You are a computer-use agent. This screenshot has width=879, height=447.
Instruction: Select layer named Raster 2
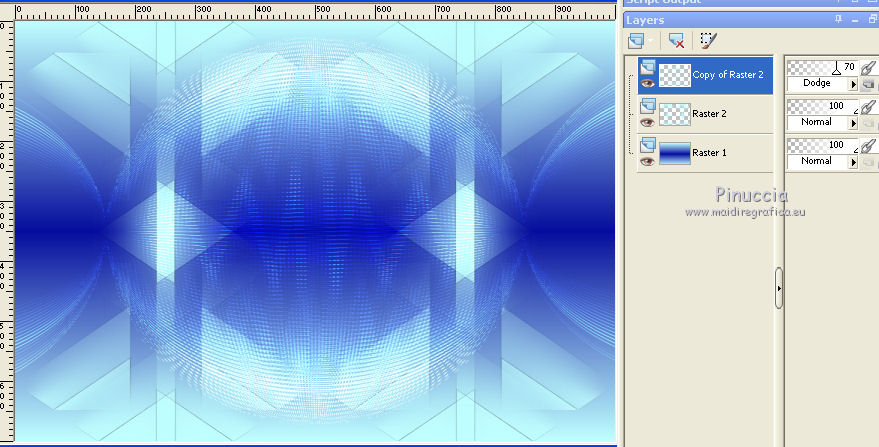[709, 114]
